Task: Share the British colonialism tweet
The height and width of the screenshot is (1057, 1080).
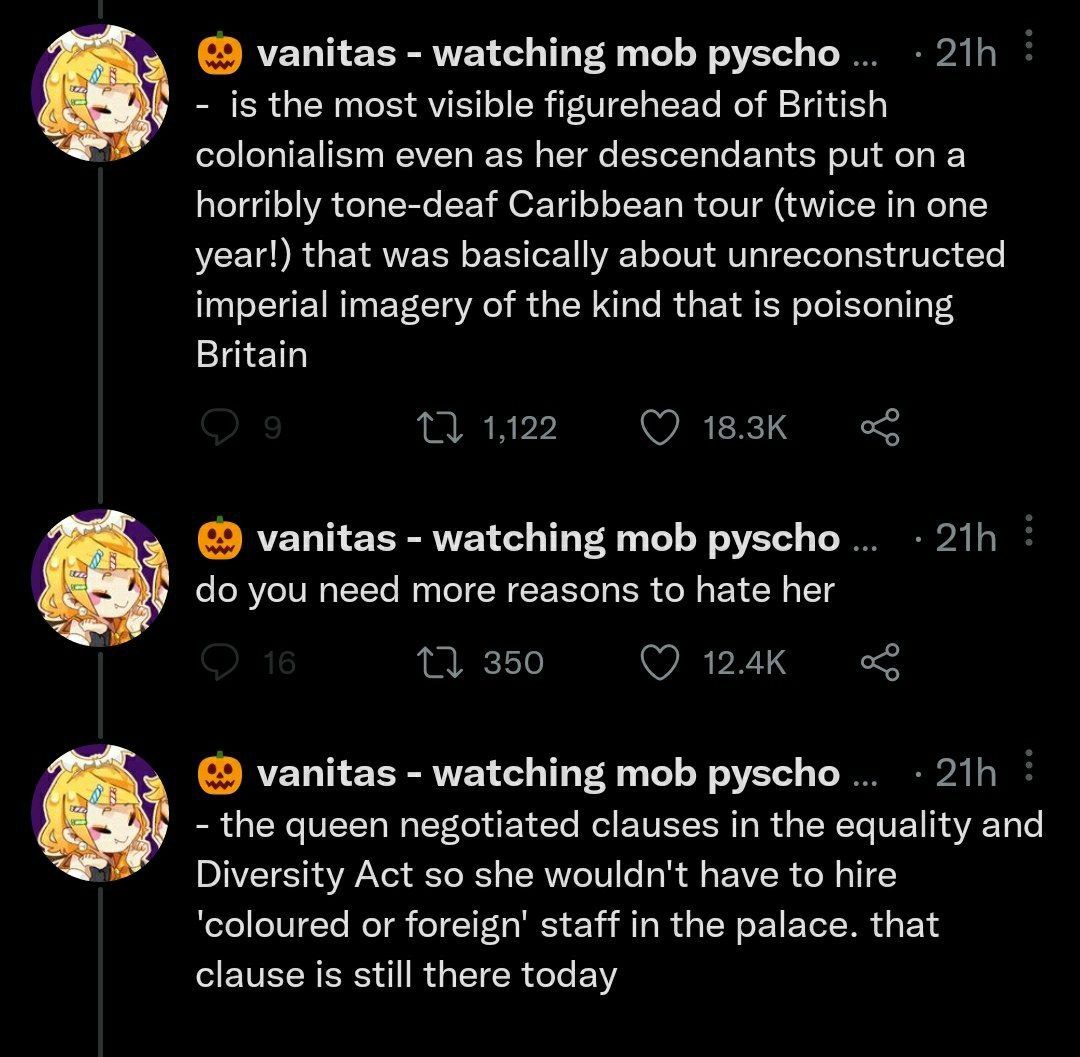Action: (880, 428)
